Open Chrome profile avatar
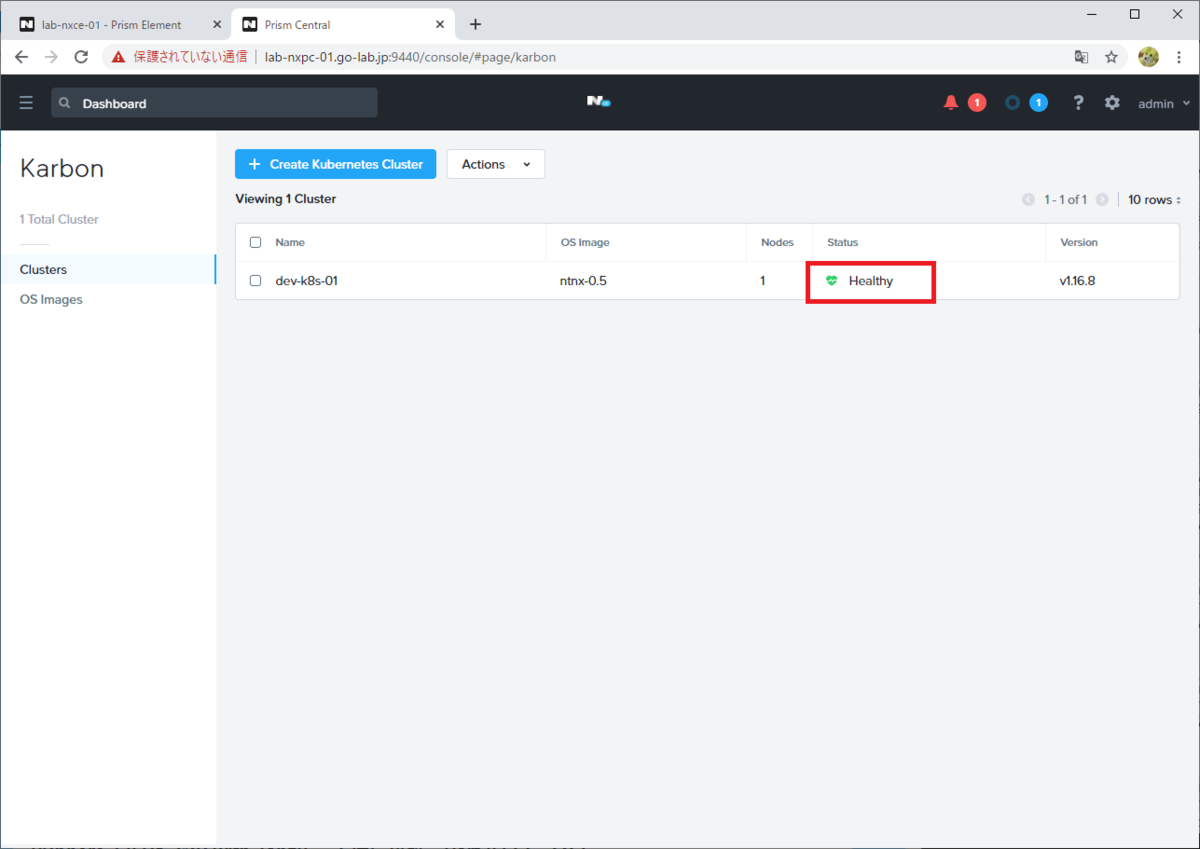The image size is (1200, 849). point(1148,57)
